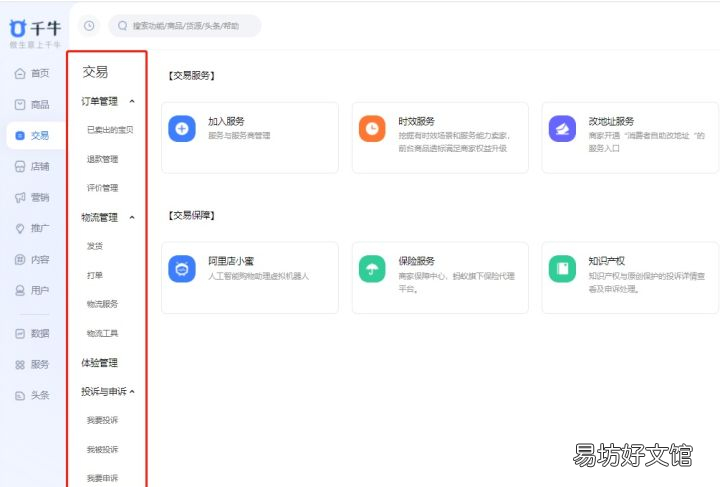Click the 物流管理 section label

(x=100, y=218)
